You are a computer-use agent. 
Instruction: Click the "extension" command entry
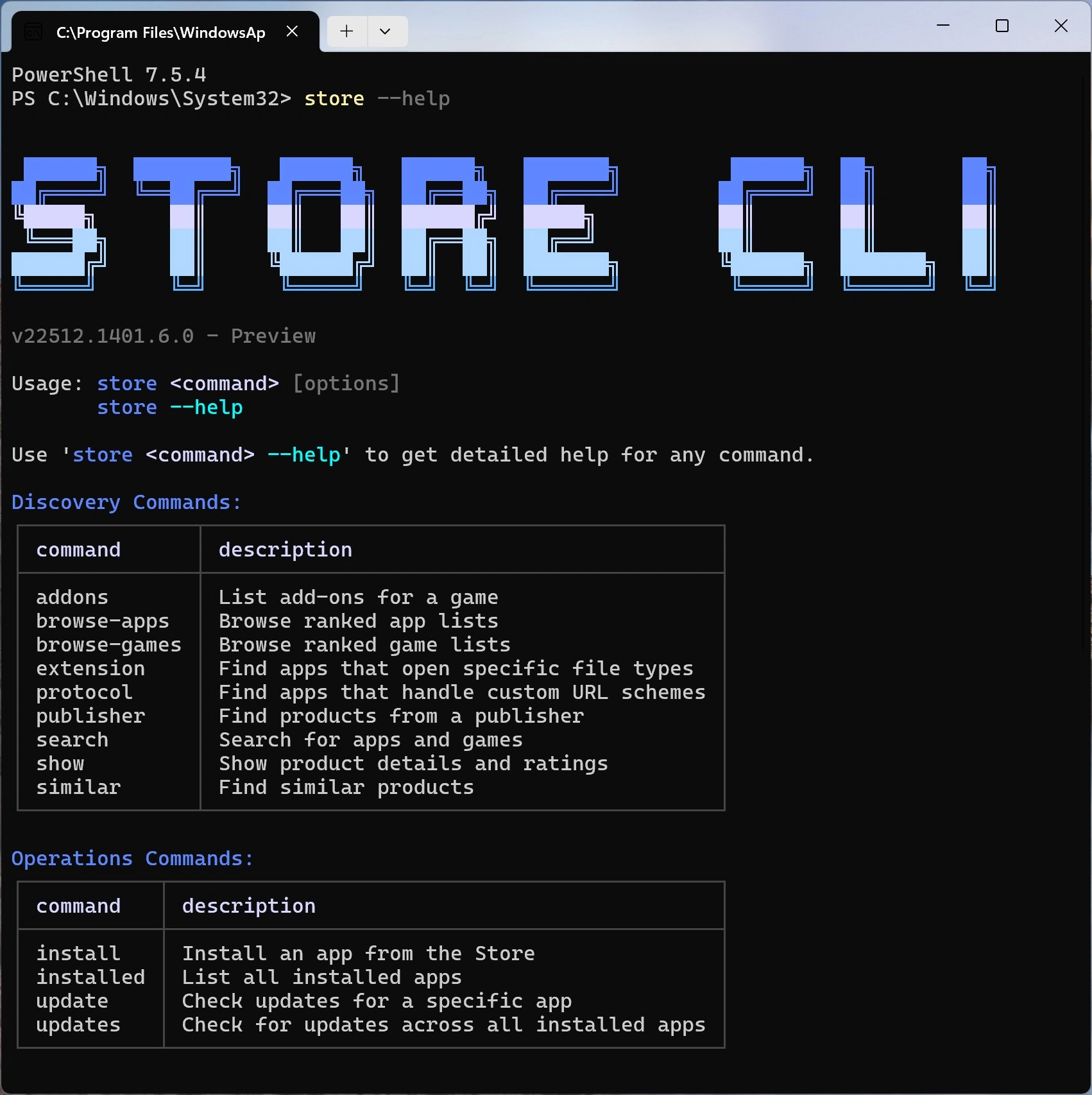pyautogui.click(x=90, y=669)
